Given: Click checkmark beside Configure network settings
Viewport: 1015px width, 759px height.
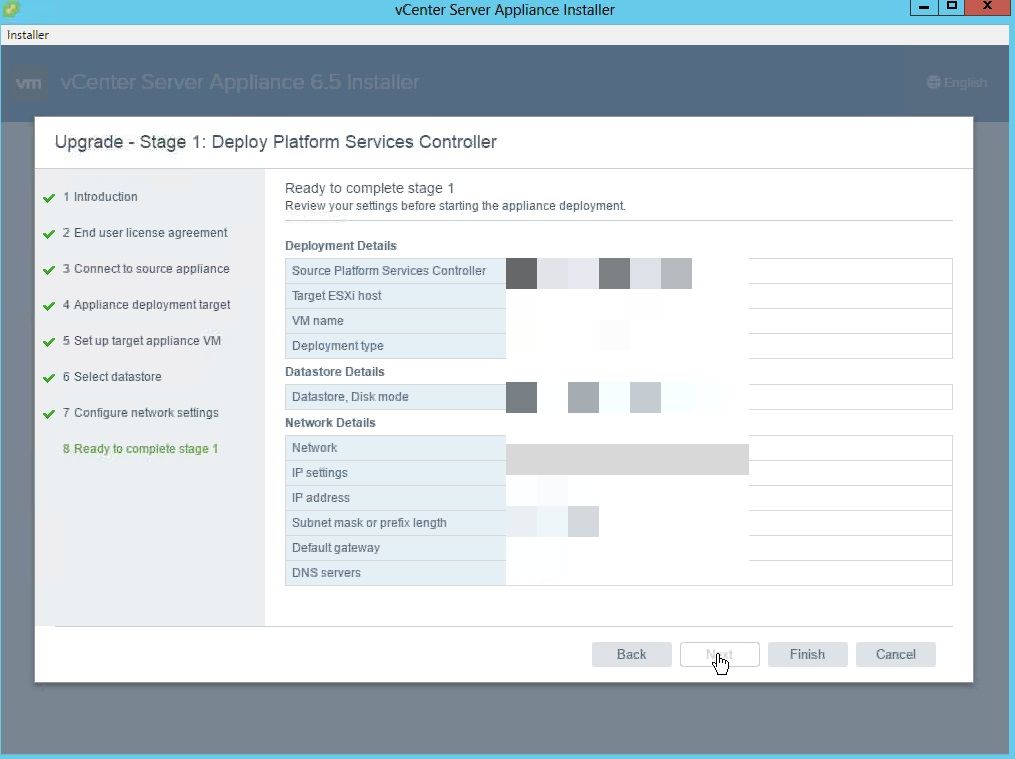Looking at the screenshot, I should [x=49, y=414].
